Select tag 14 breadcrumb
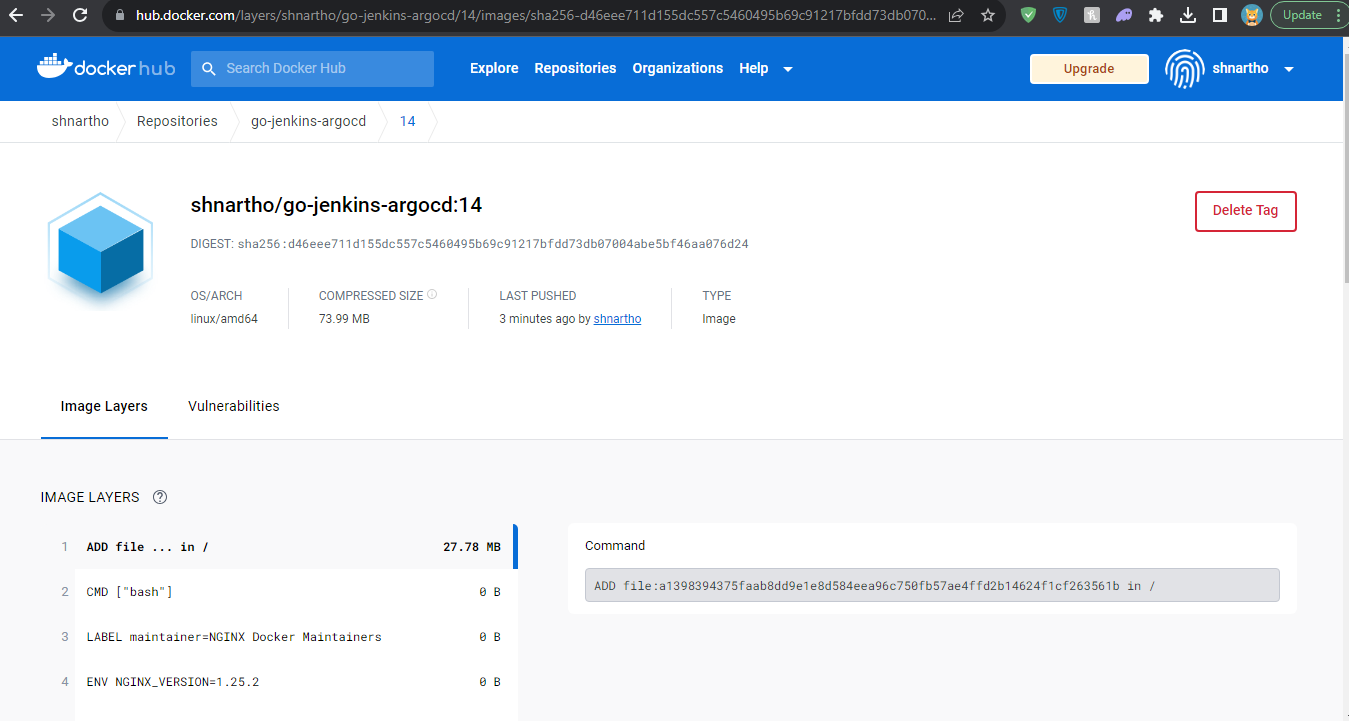The width and height of the screenshot is (1349, 721). (x=407, y=121)
